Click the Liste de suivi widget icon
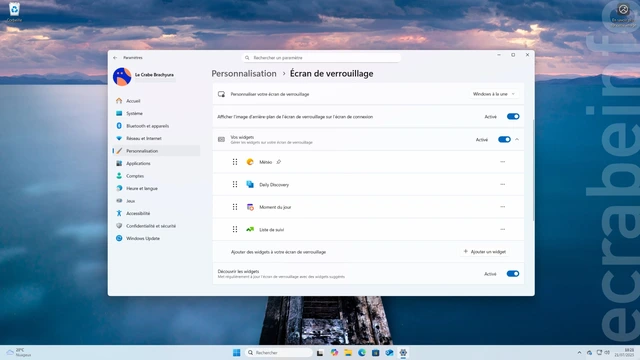The image size is (640, 360). pos(250,229)
